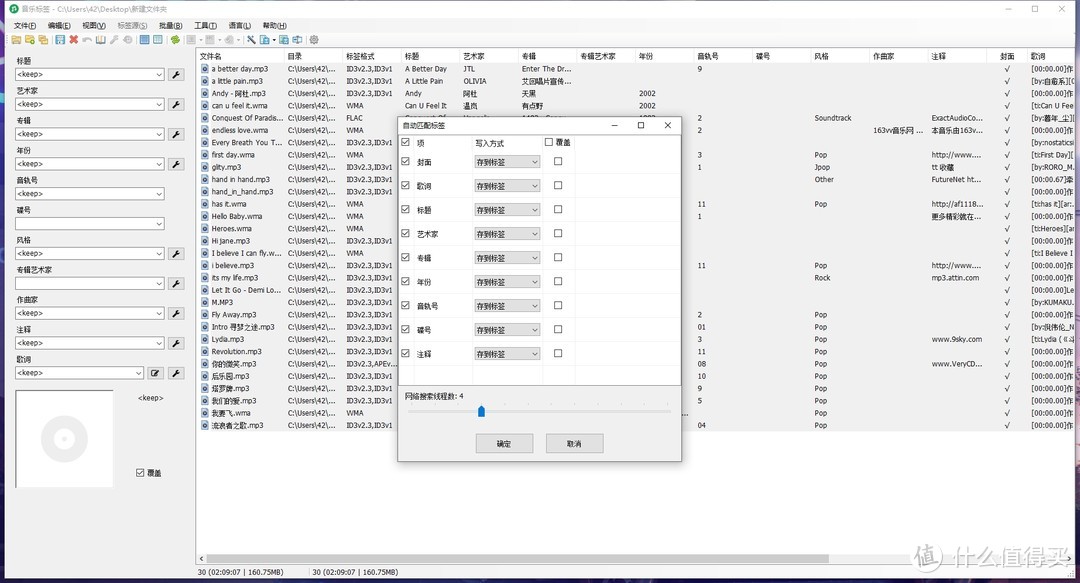The height and width of the screenshot is (583, 1080).
Task: Click the red X delete toolbar icon
Action: pos(74,40)
